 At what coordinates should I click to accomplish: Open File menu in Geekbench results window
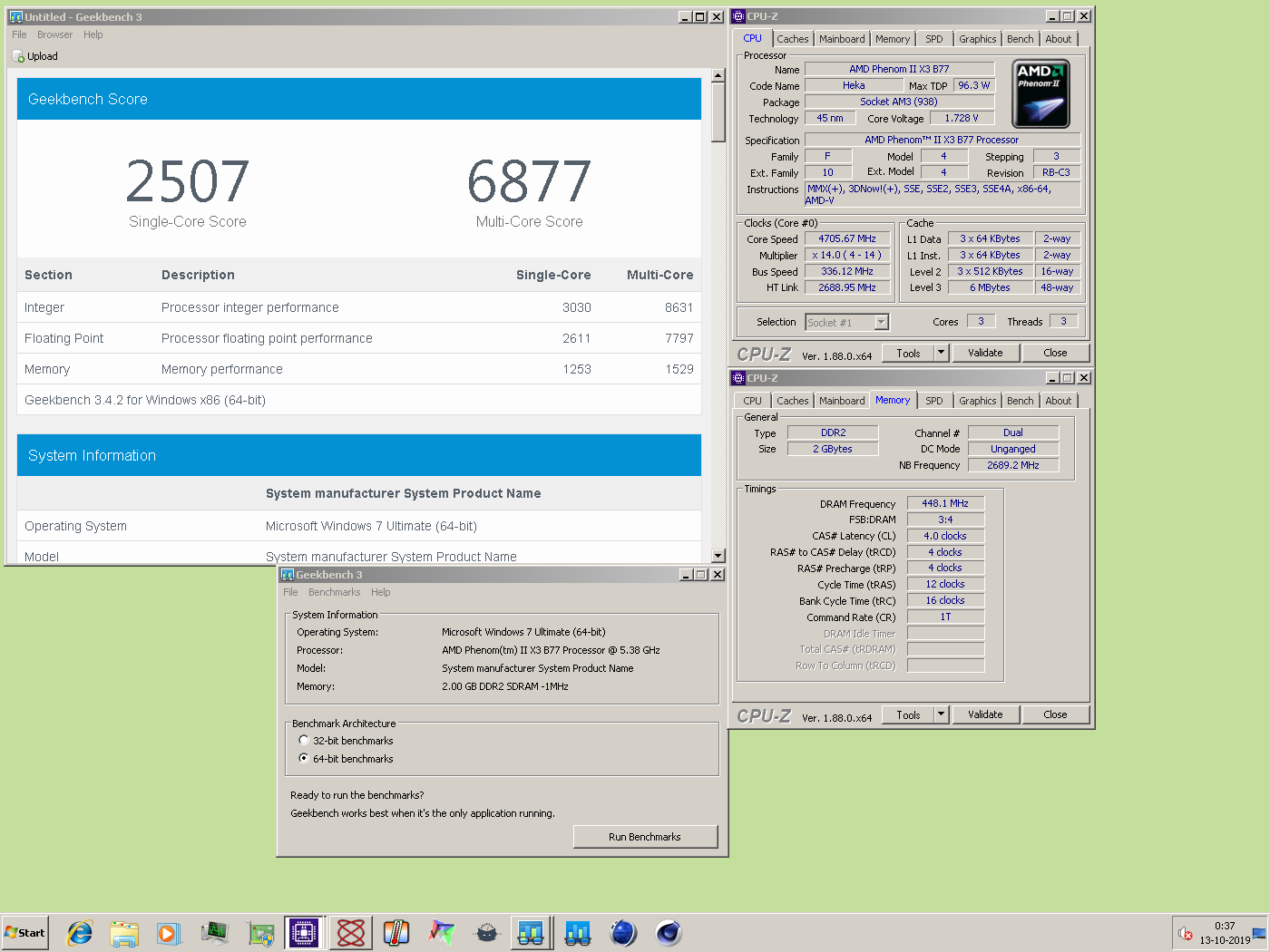click(x=19, y=34)
